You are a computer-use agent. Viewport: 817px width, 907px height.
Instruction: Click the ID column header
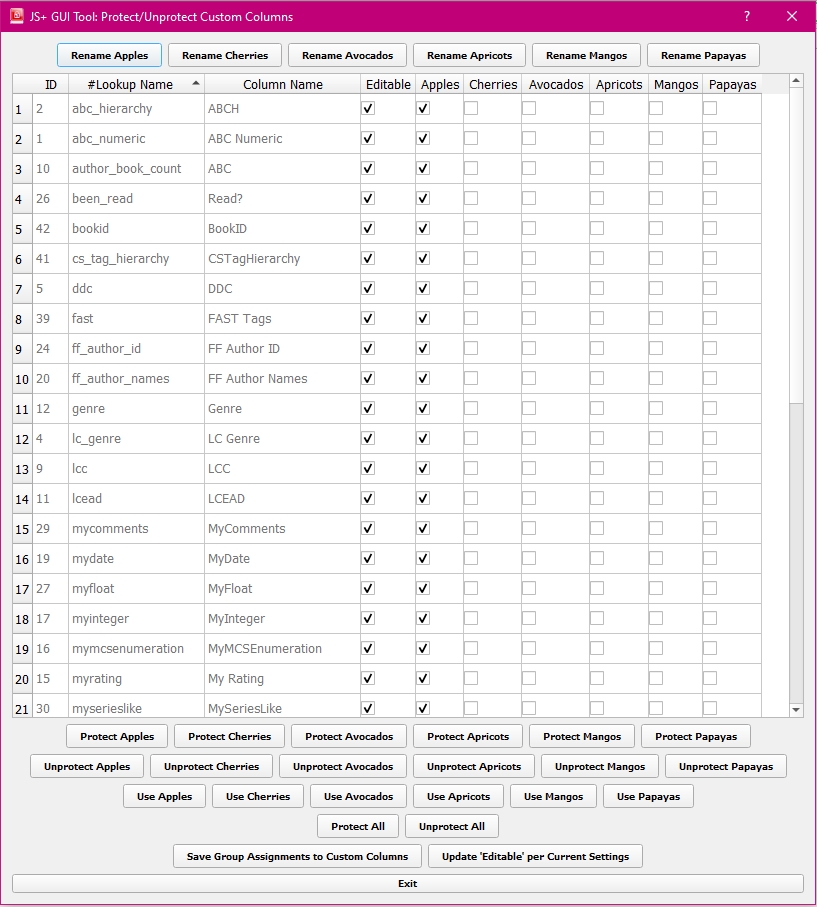point(51,84)
